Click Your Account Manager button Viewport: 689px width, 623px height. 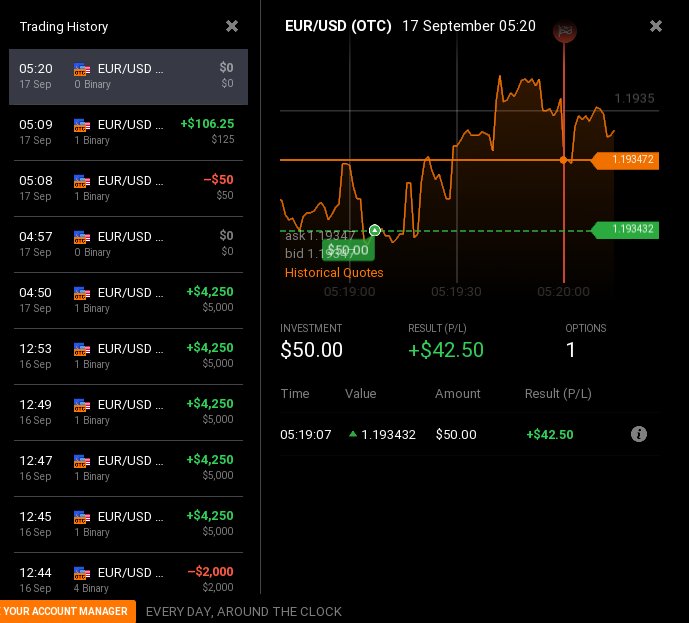66,611
